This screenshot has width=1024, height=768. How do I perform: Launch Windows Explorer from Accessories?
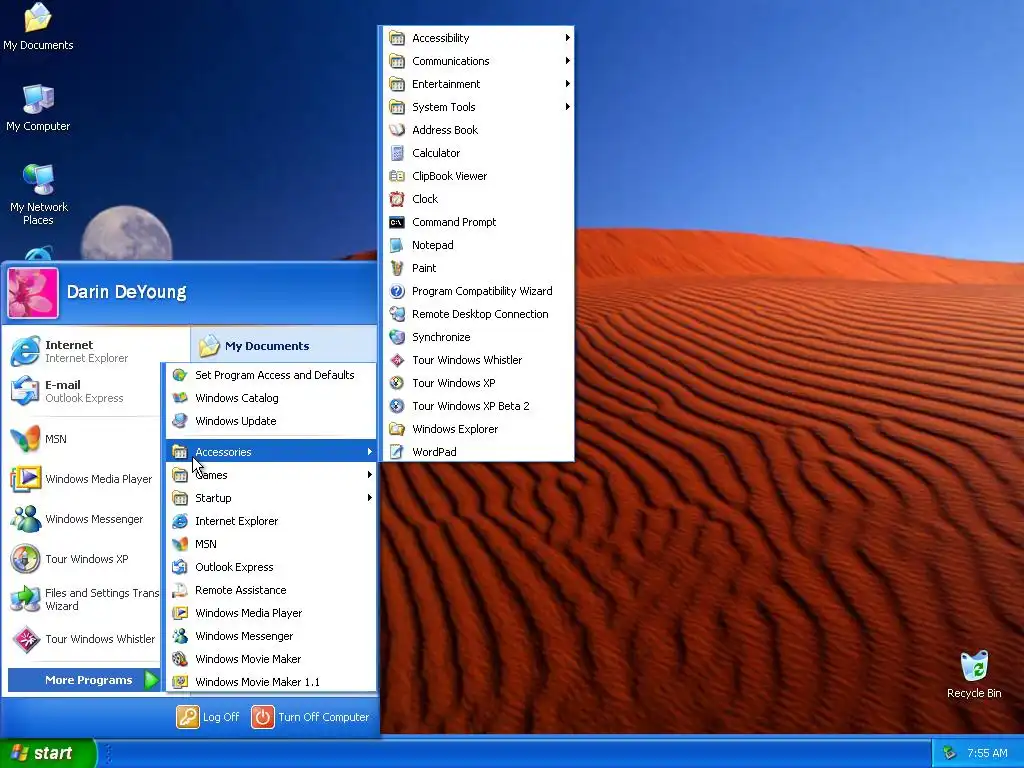click(479, 429)
